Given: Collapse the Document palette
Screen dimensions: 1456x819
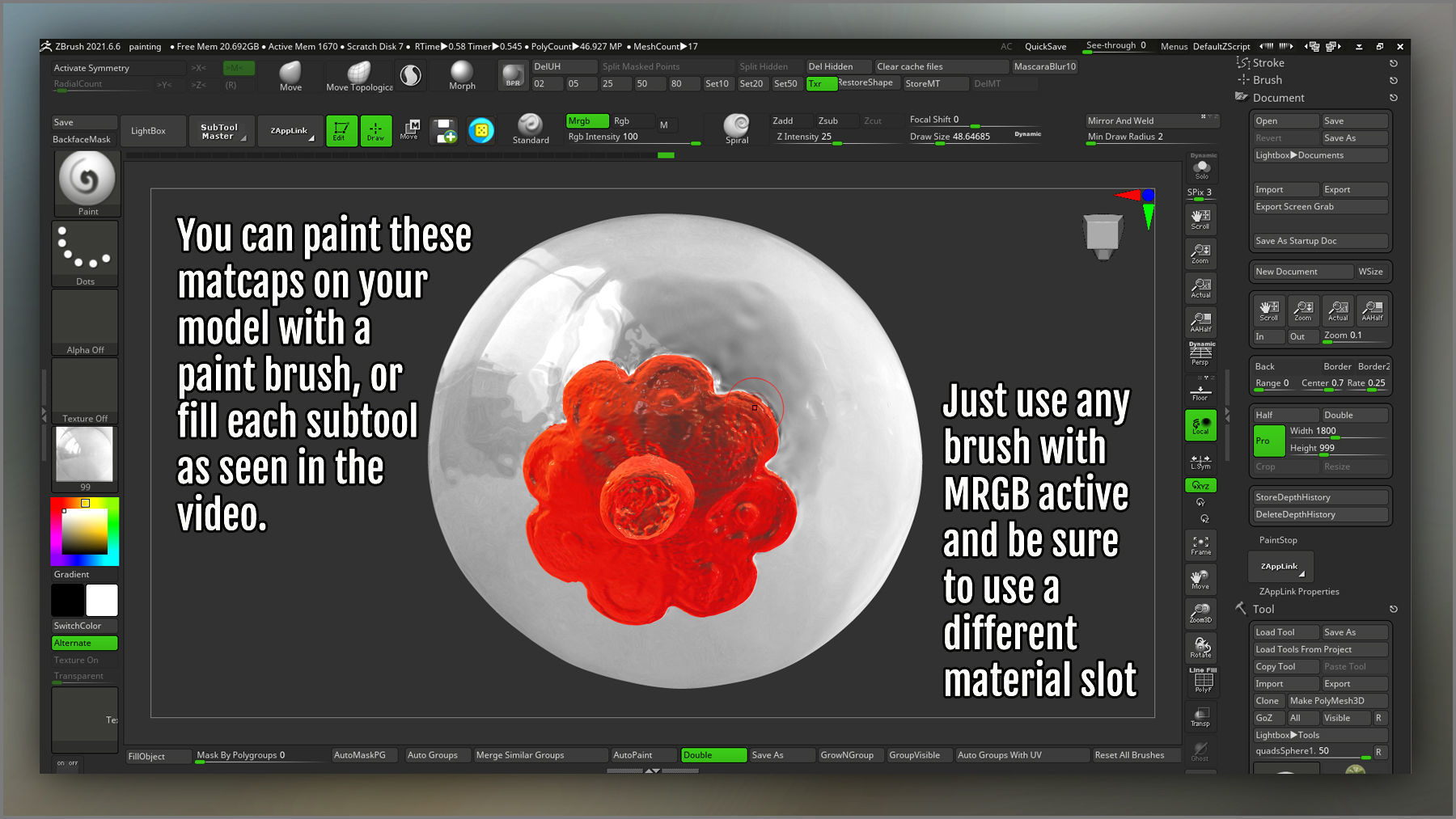Looking at the screenshot, I should (x=1278, y=98).
